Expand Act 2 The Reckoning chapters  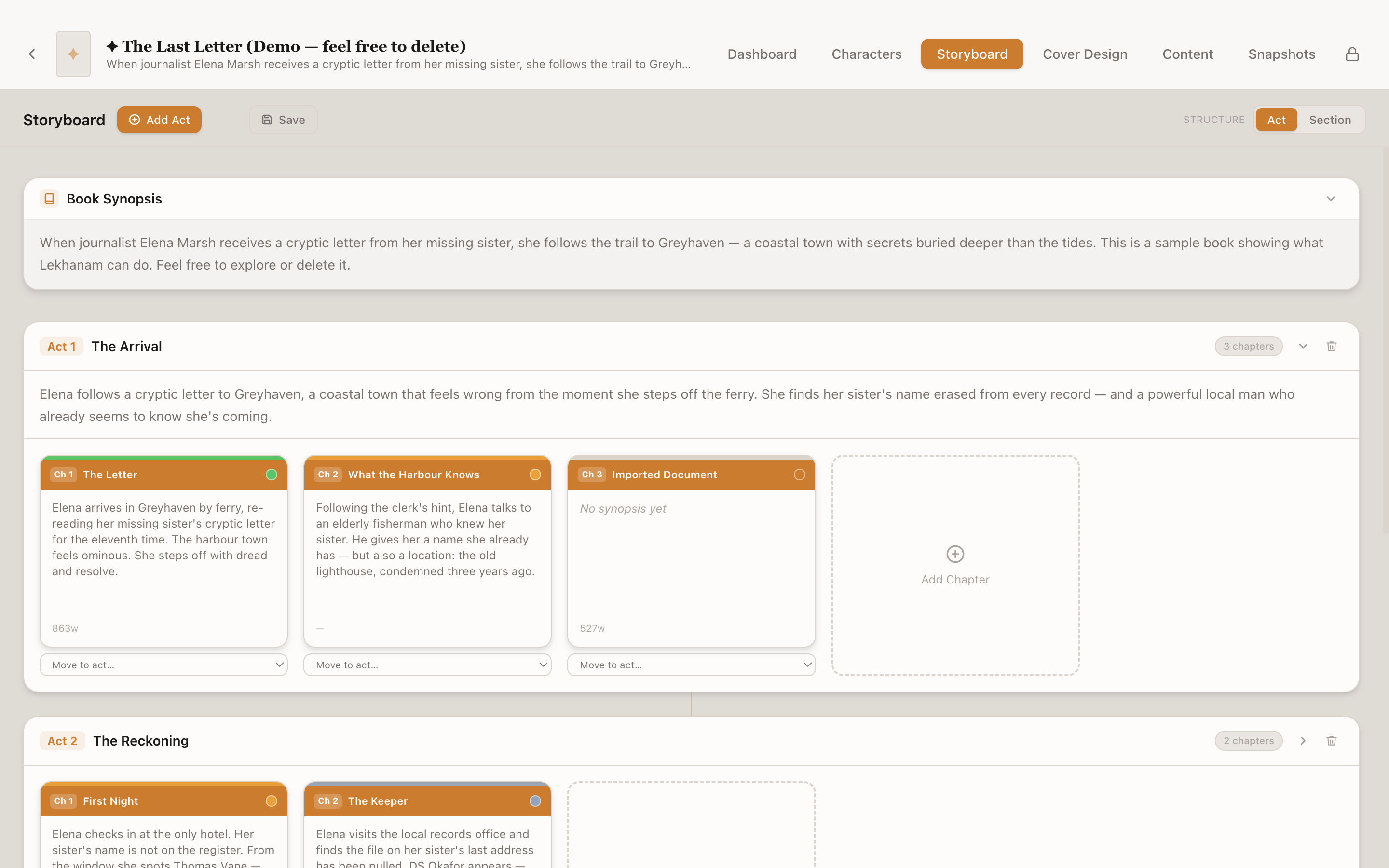pyautogui.click(x=1302, y=741)
